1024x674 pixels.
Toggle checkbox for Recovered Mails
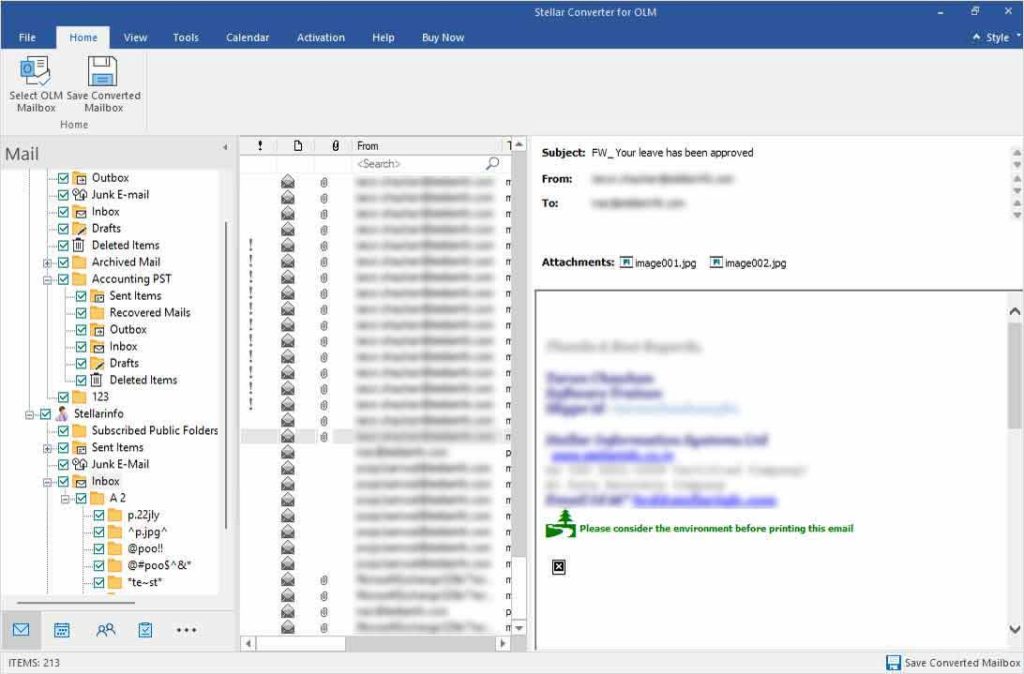click(x=81, y=313)
